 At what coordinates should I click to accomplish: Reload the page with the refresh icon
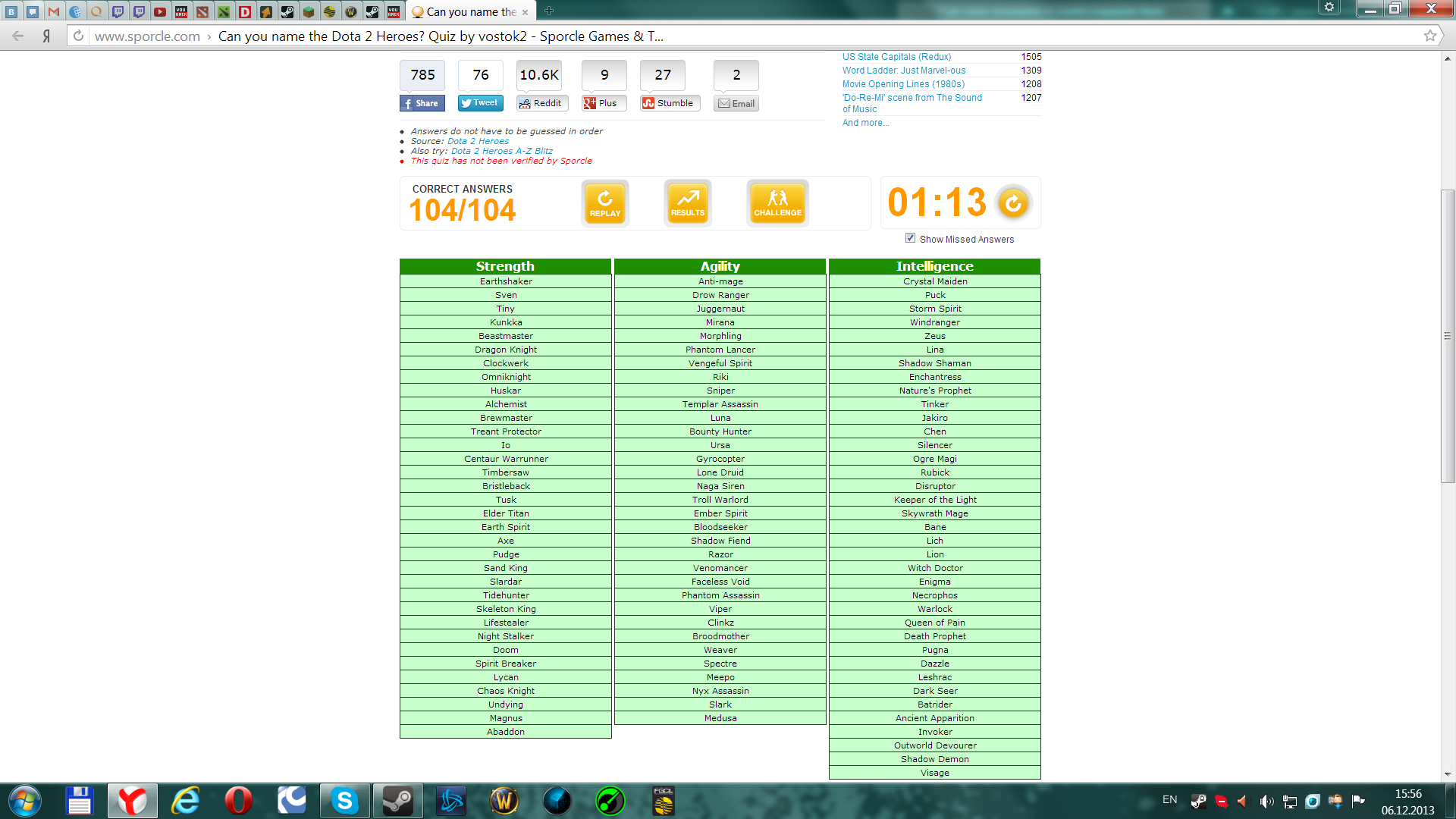[78, 36]
